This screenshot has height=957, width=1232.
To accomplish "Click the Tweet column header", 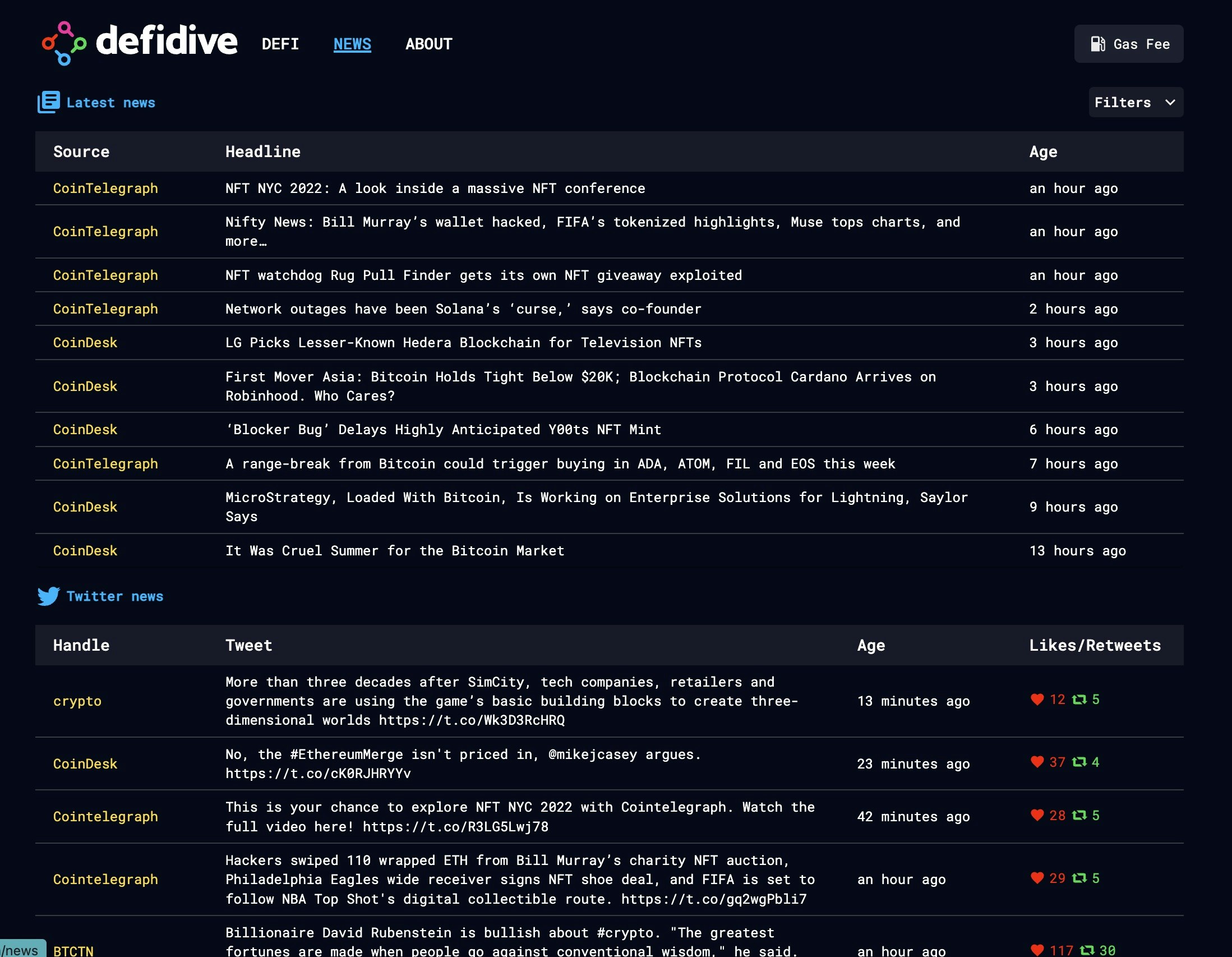I will (248, 646).
